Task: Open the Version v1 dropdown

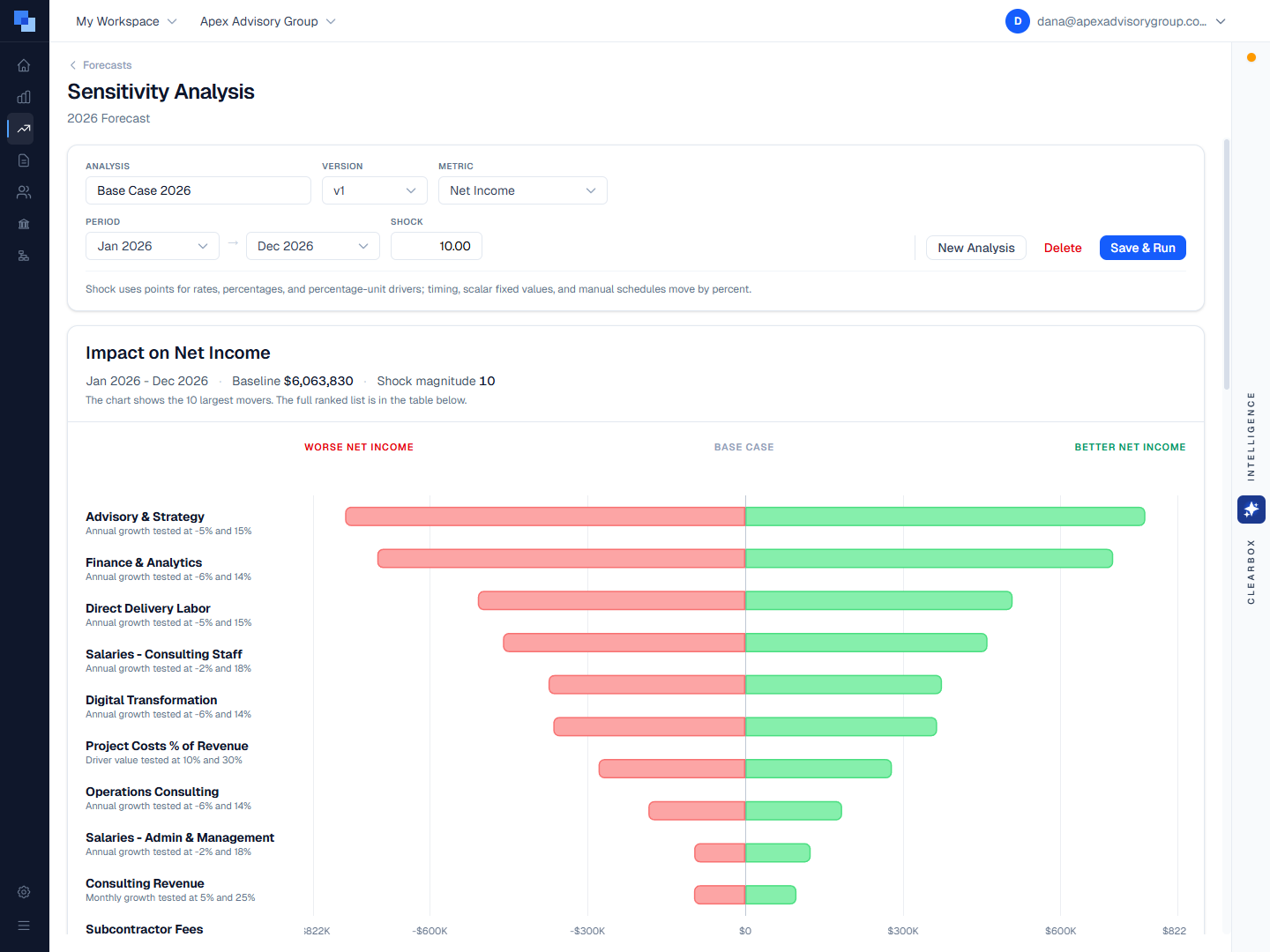Action: (375, 190)
